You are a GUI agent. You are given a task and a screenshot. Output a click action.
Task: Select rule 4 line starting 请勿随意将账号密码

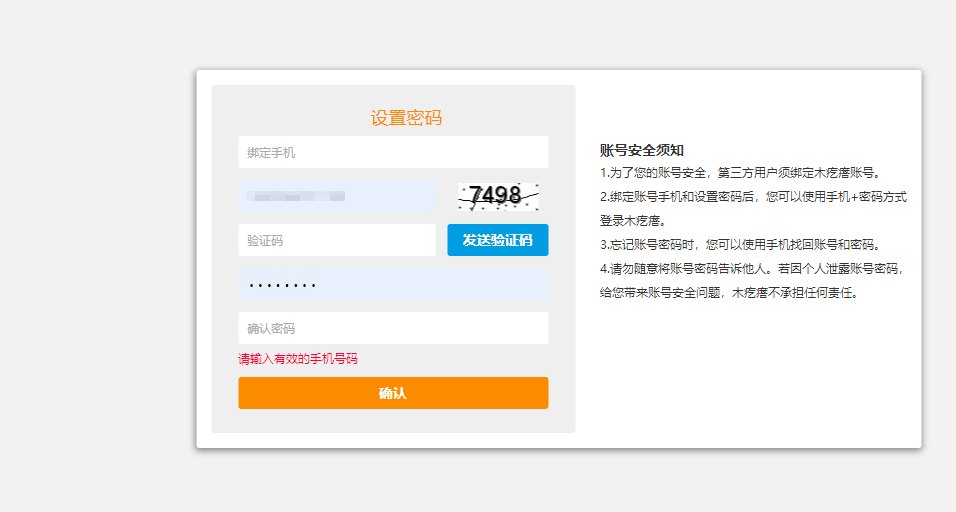(x=752, y=269)
